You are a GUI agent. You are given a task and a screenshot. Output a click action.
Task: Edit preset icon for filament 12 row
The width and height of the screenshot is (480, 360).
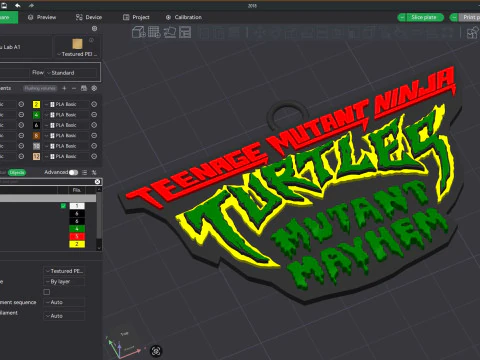[x=94, y=156]
